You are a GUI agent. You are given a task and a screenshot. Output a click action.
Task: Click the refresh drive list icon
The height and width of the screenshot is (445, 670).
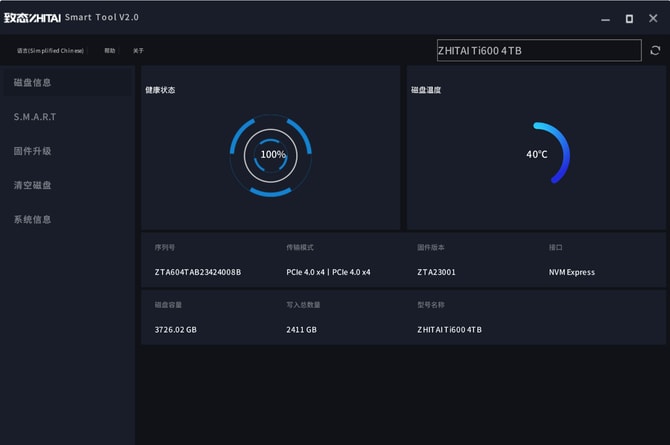(x=655, y=50)
